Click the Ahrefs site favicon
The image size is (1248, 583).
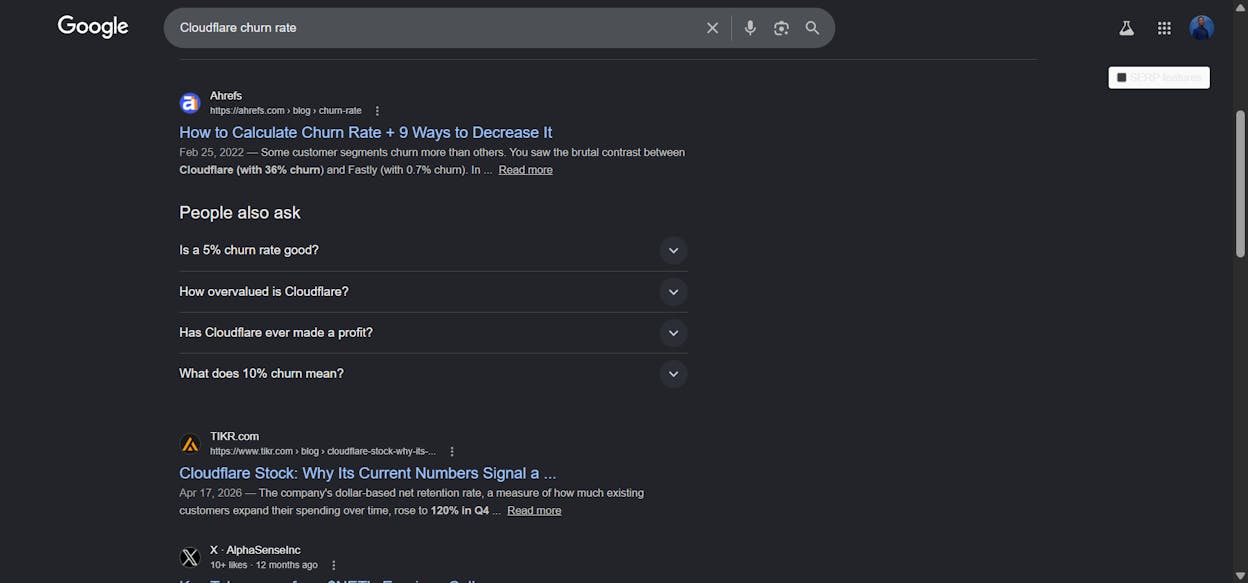pos(190,103)
